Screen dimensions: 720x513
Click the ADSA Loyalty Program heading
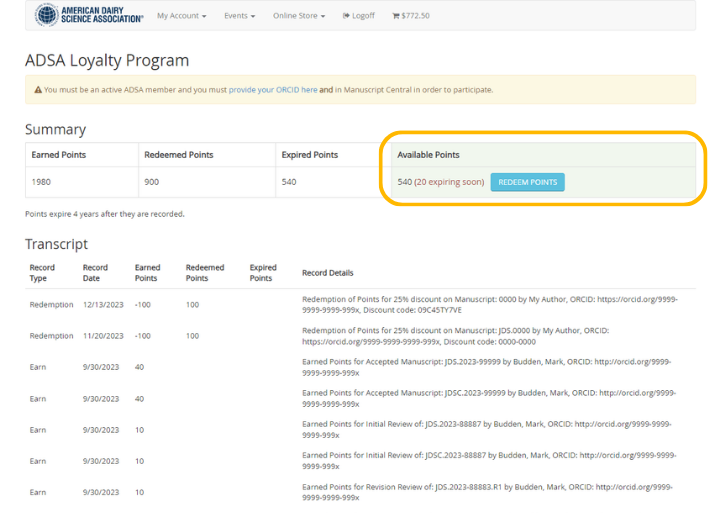[x=107, y=60]
